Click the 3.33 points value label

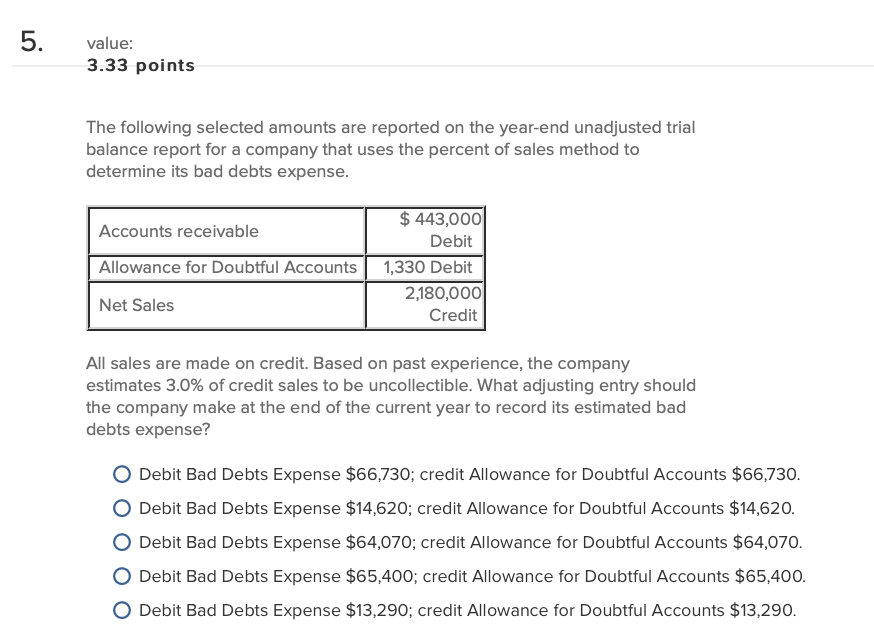pyautogui.click(x=140, y=65)
